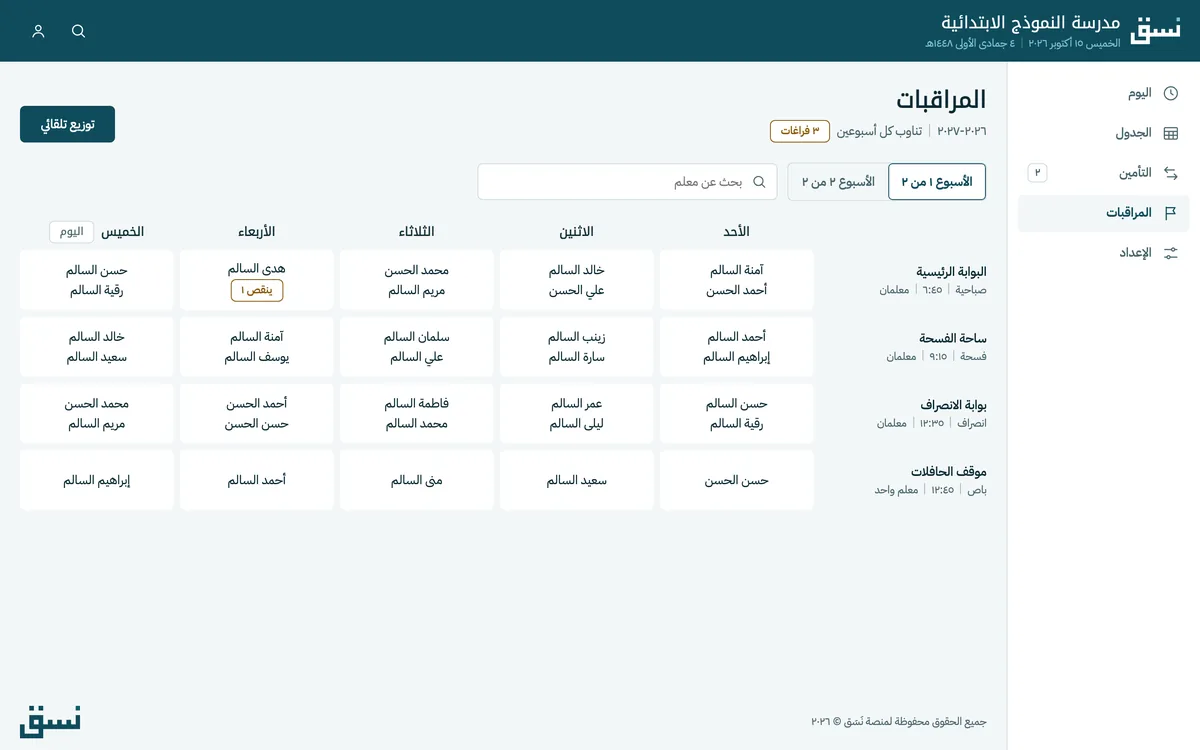Focus the بحث عن معلم search field
Image resolution: width=1200 pixels, height=750 pixels.
pos(628,182)
